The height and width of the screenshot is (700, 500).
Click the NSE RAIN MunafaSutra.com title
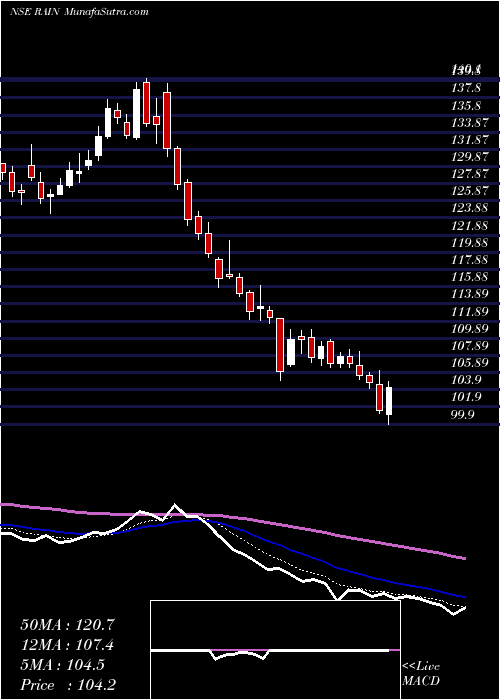tap(79, 12)
